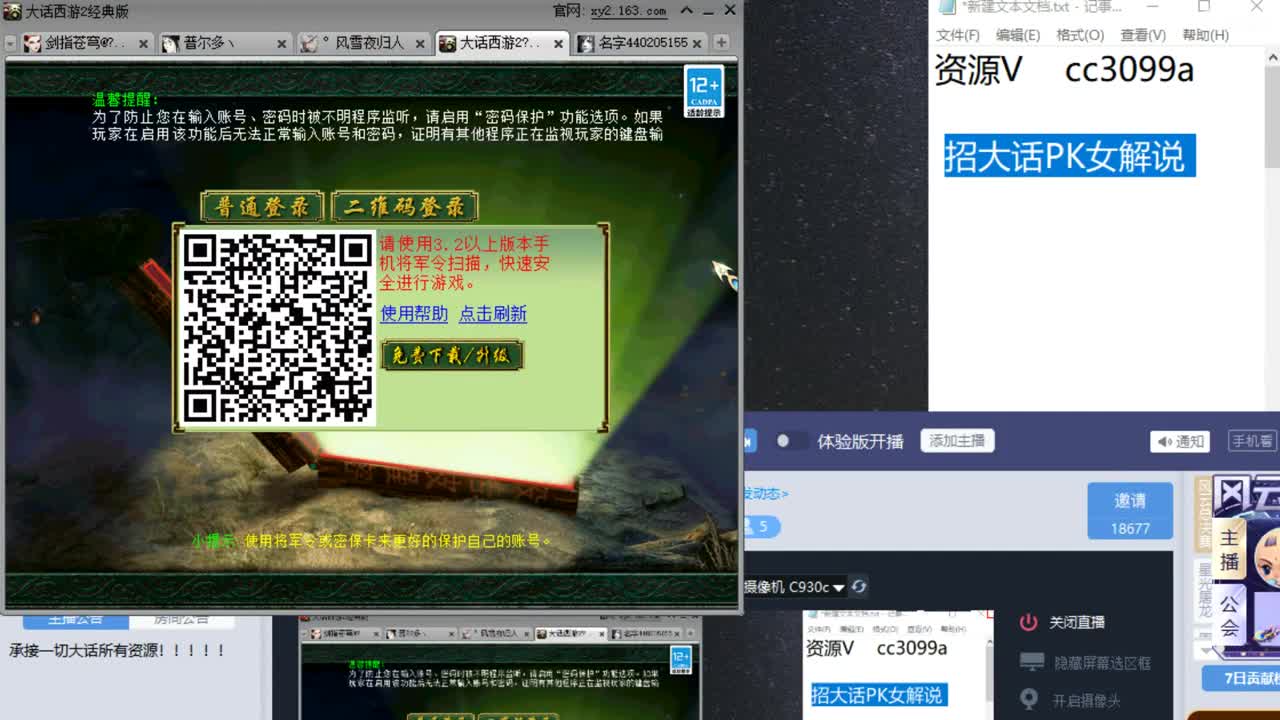Open the Notepad 格式(O) menu
Screen dimensions: 1280x720
[1080, 35]
